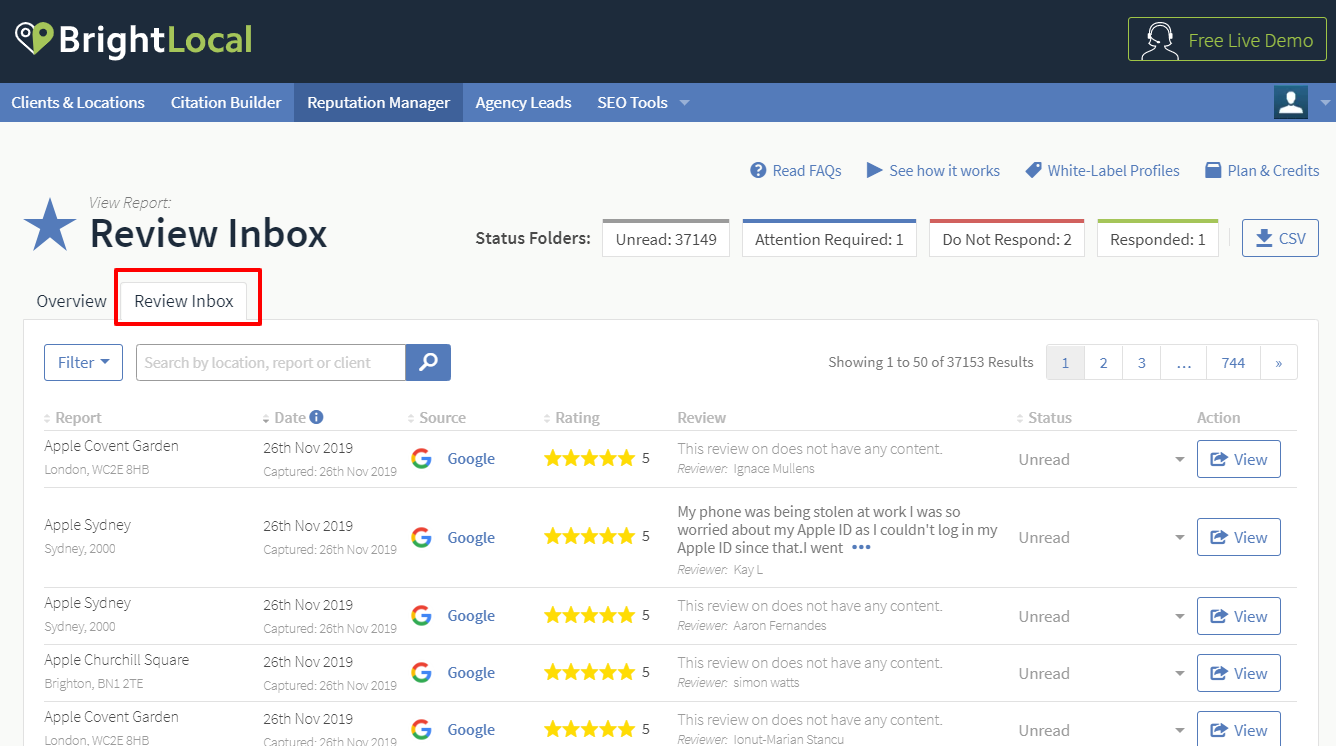1336x746 pixels.
Task: Open the Unread: 37149 status folder
Action: click(666, 238)
